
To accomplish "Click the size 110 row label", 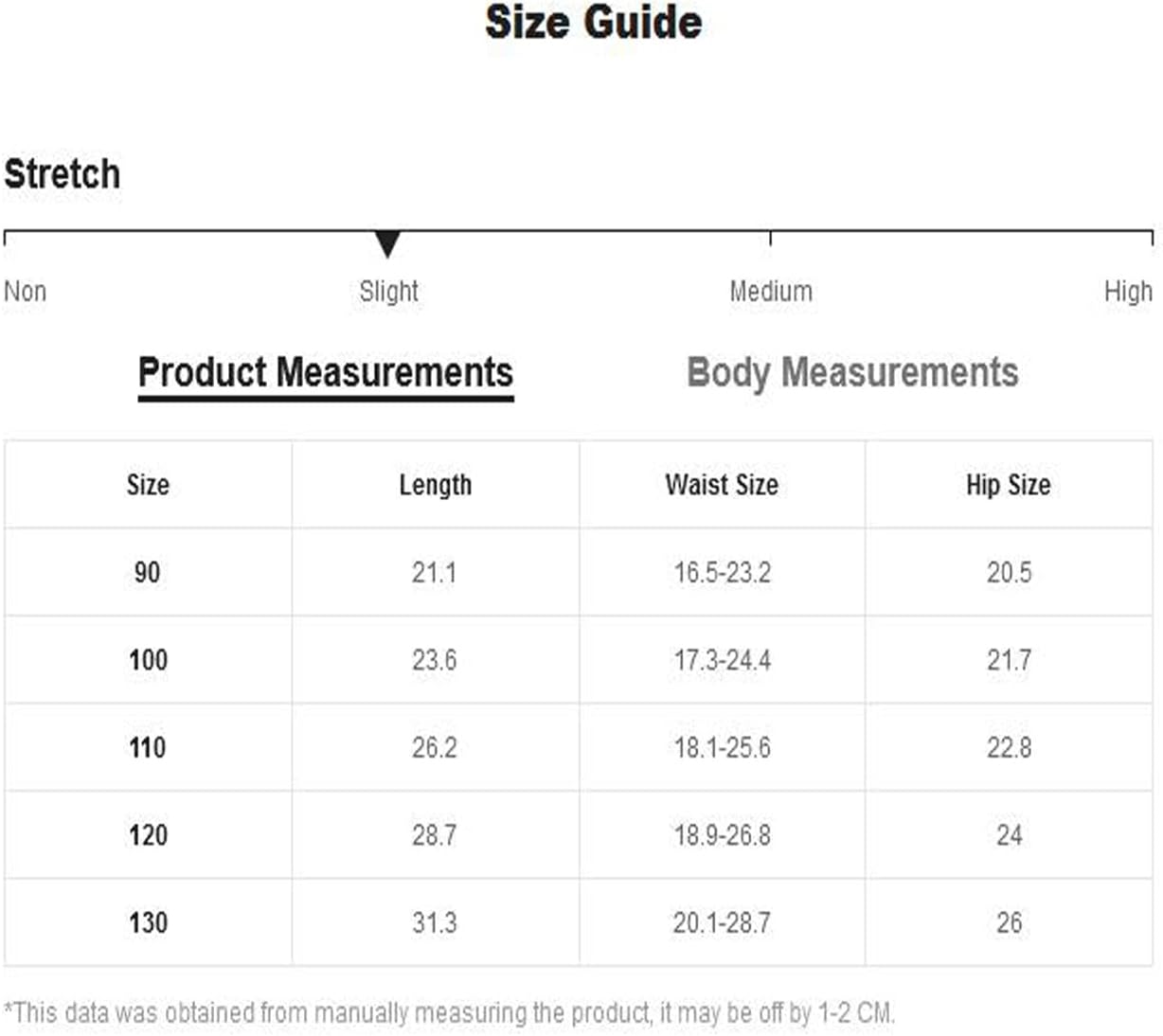I will tap(148, 747).
